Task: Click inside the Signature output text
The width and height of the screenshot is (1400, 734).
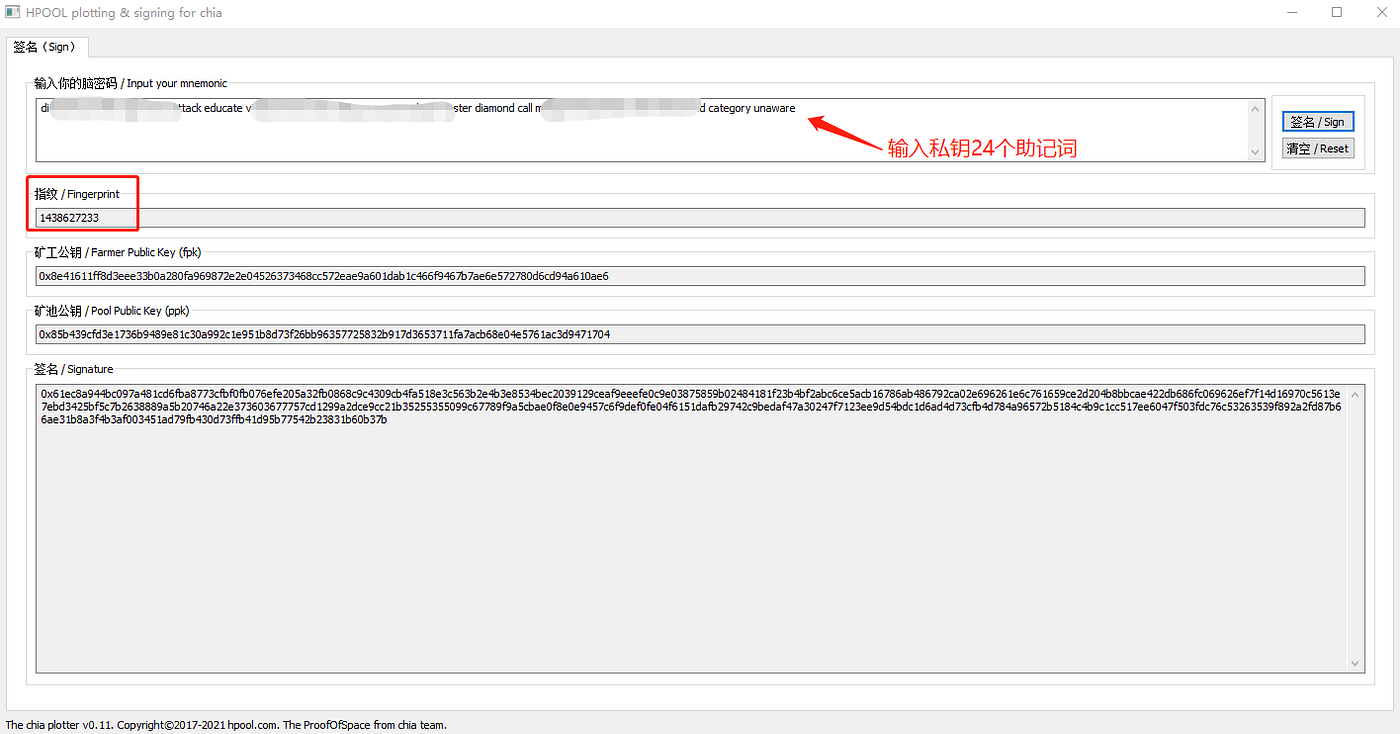Action: [690, 406]
